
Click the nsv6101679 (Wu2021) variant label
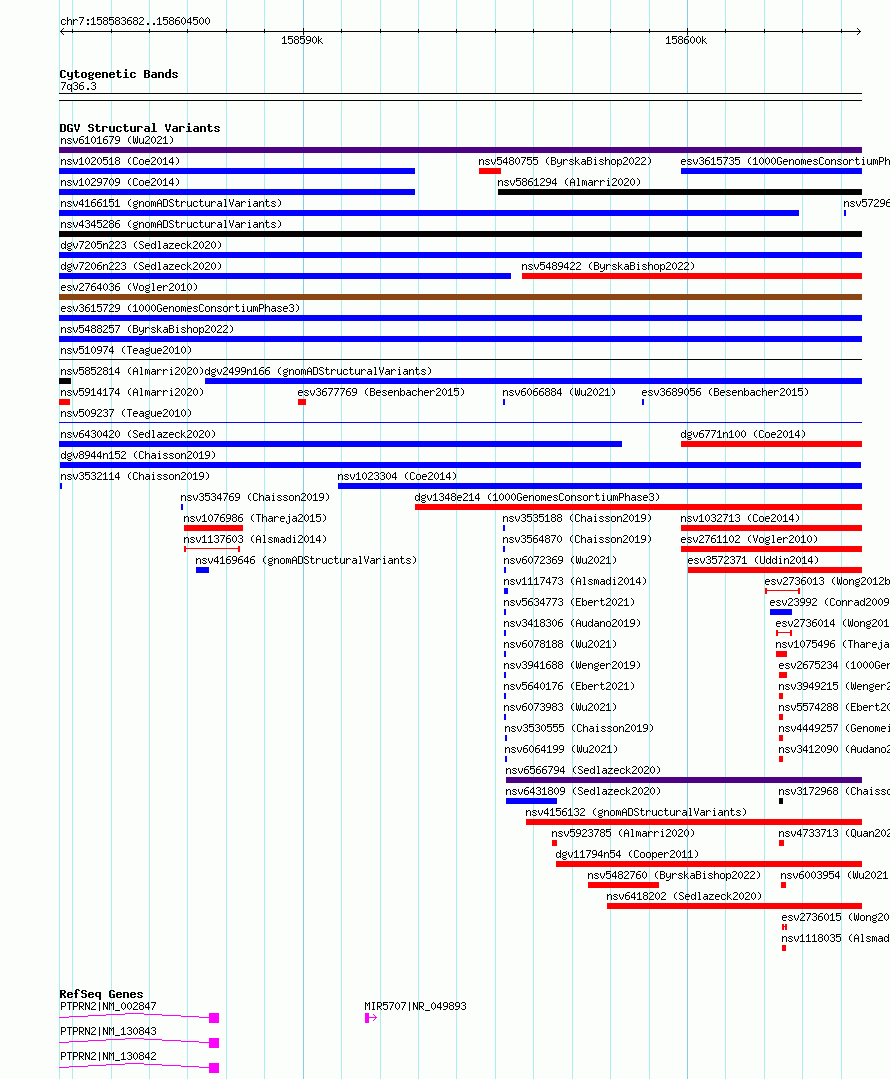click(117, 140)
